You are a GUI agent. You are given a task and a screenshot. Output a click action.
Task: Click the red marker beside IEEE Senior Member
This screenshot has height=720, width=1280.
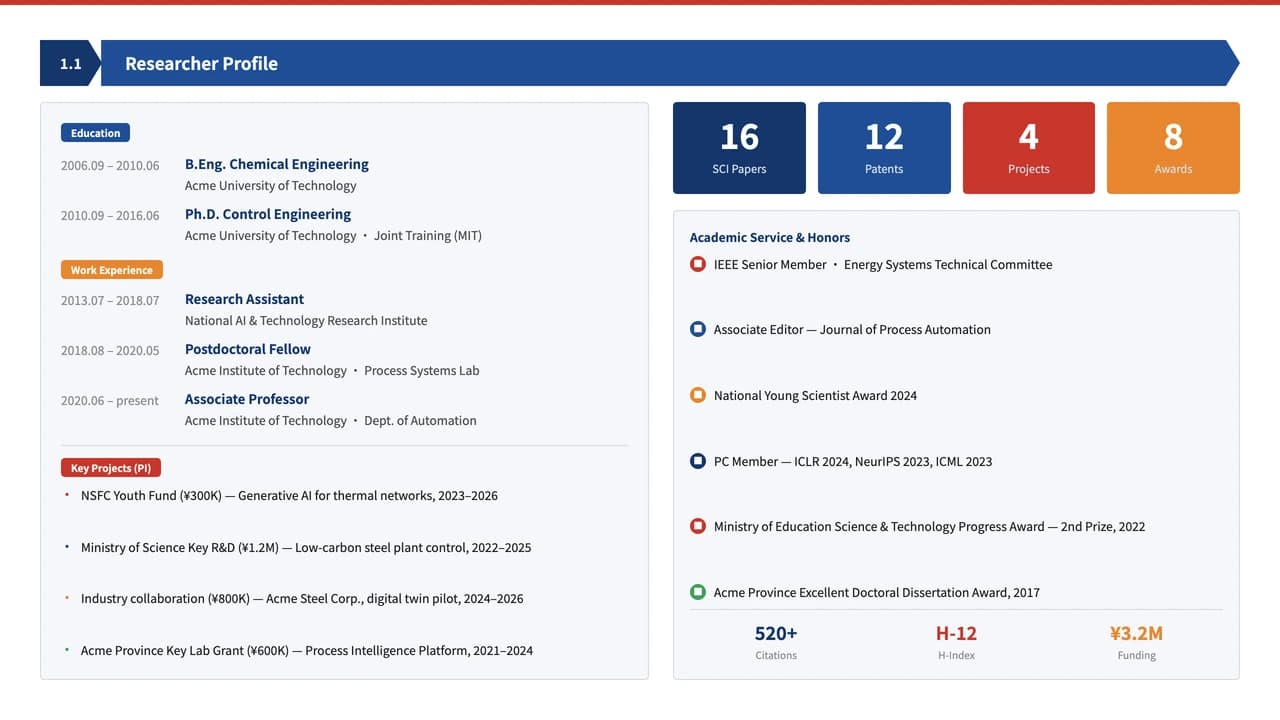698,264
